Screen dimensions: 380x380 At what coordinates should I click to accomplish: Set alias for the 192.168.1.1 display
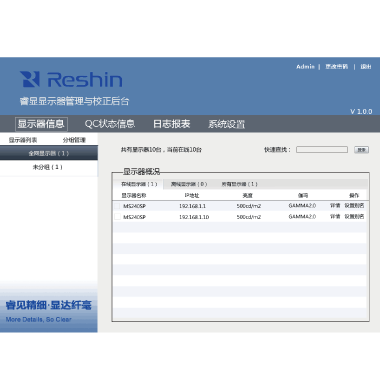tap(354, 206)
